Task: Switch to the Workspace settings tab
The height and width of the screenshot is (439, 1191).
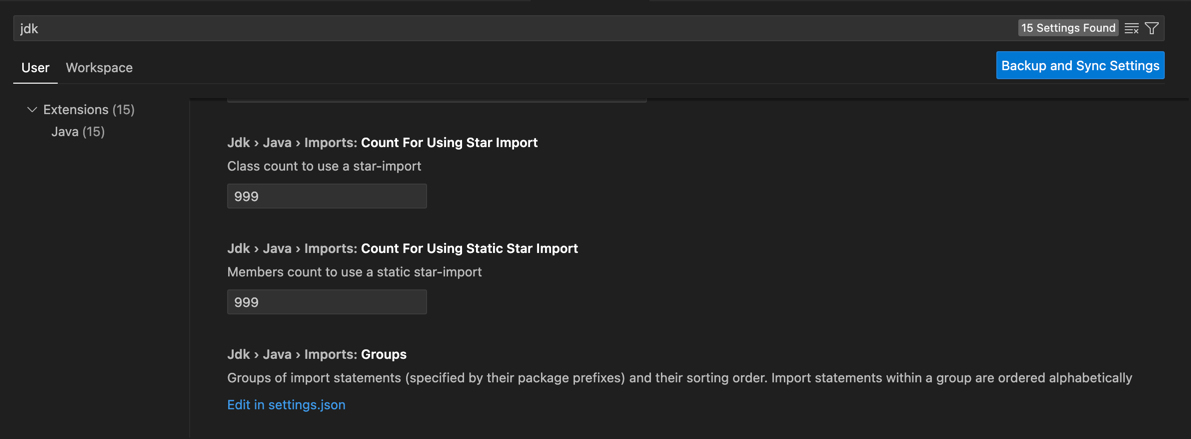Action: click(x=99, y=68)
